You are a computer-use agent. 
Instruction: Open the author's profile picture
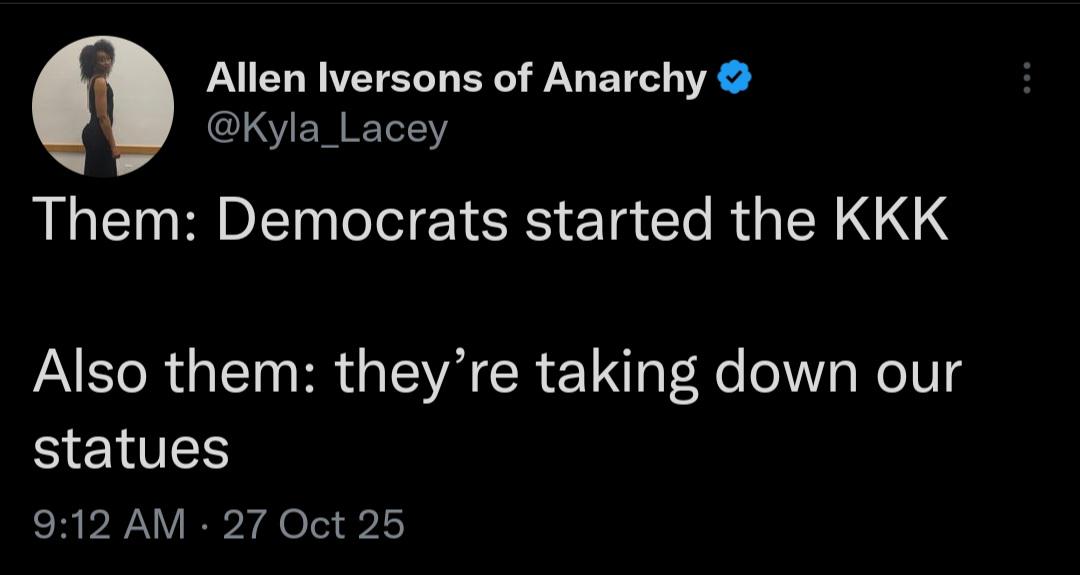pos(102,107)
